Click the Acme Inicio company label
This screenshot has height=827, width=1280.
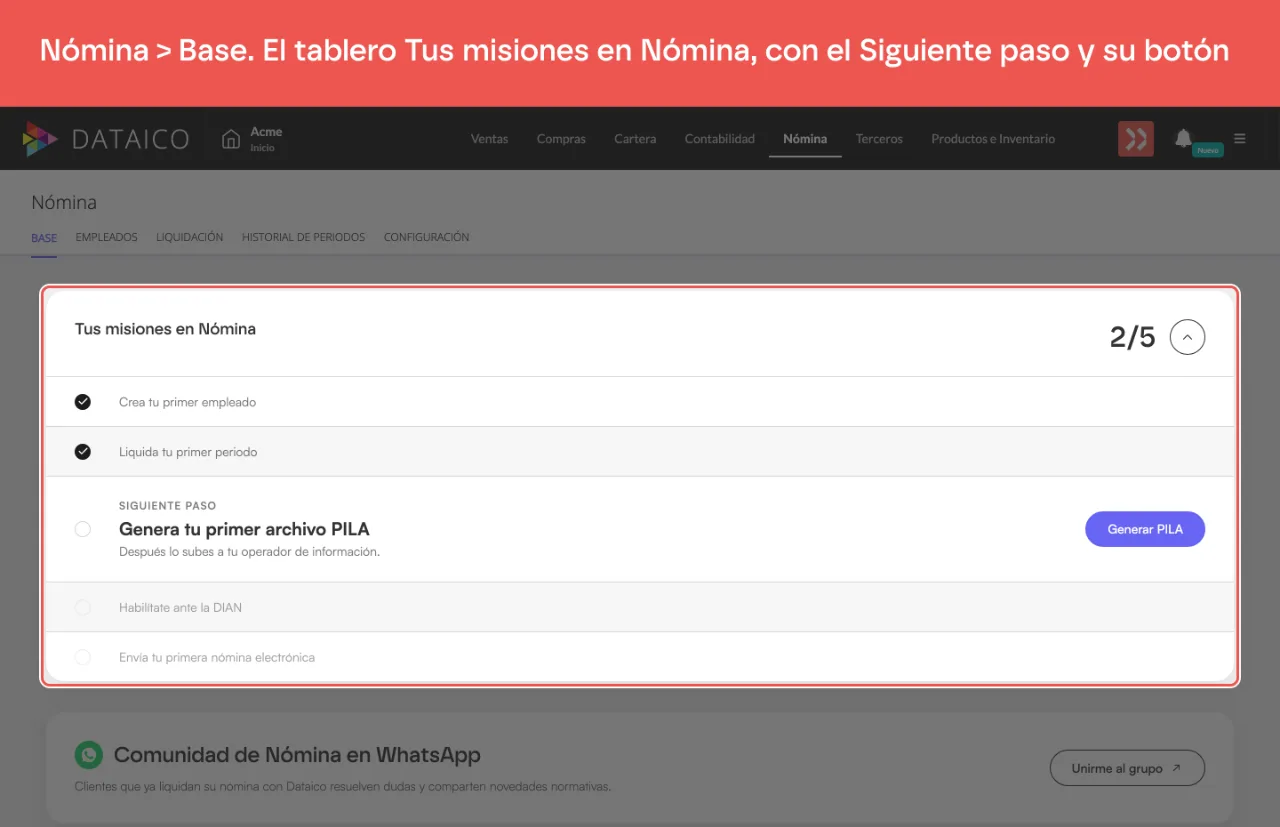(266, 139)
